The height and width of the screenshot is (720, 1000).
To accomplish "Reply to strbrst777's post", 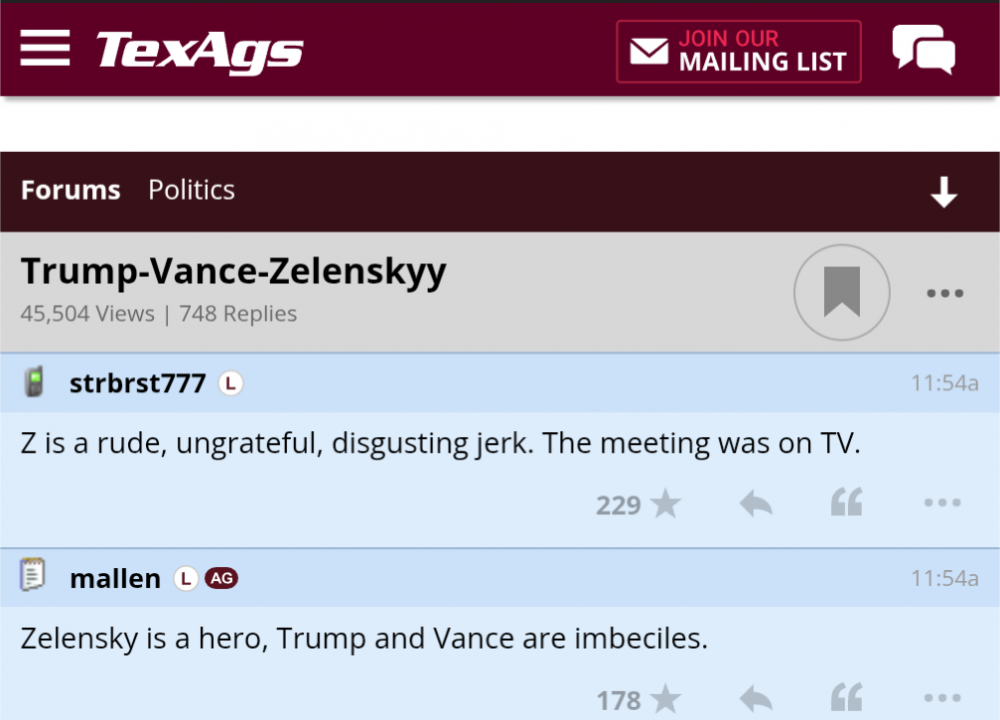I will tap(756, 504).
